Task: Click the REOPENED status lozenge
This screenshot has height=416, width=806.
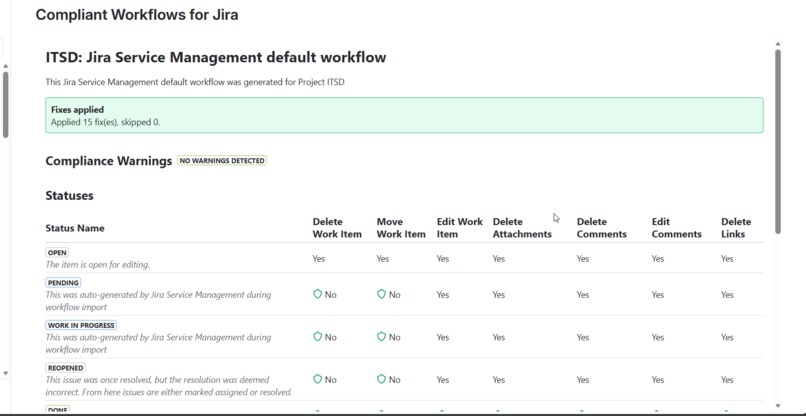Action: point(65,368)
